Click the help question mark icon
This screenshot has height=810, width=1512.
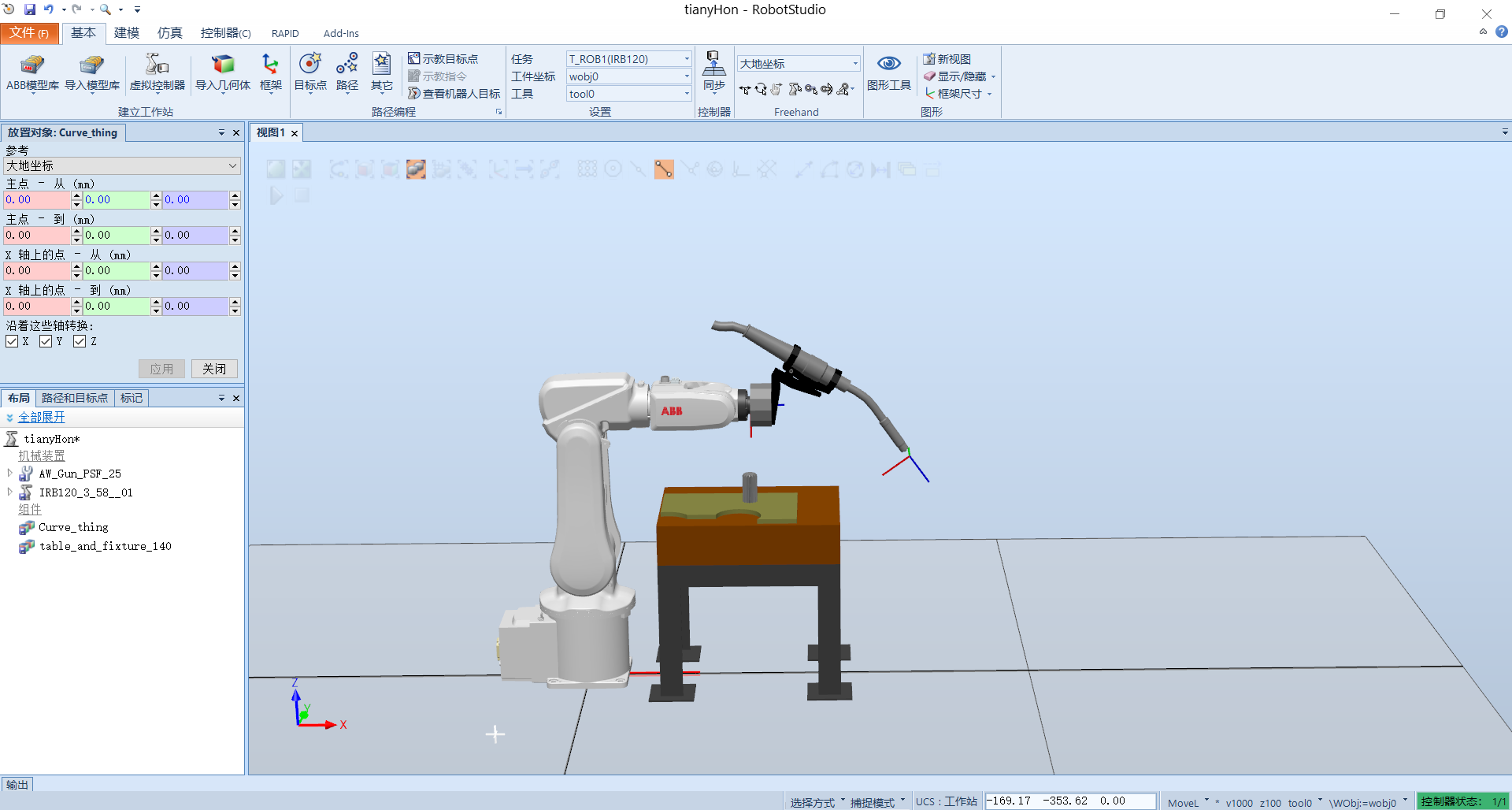1502,32
